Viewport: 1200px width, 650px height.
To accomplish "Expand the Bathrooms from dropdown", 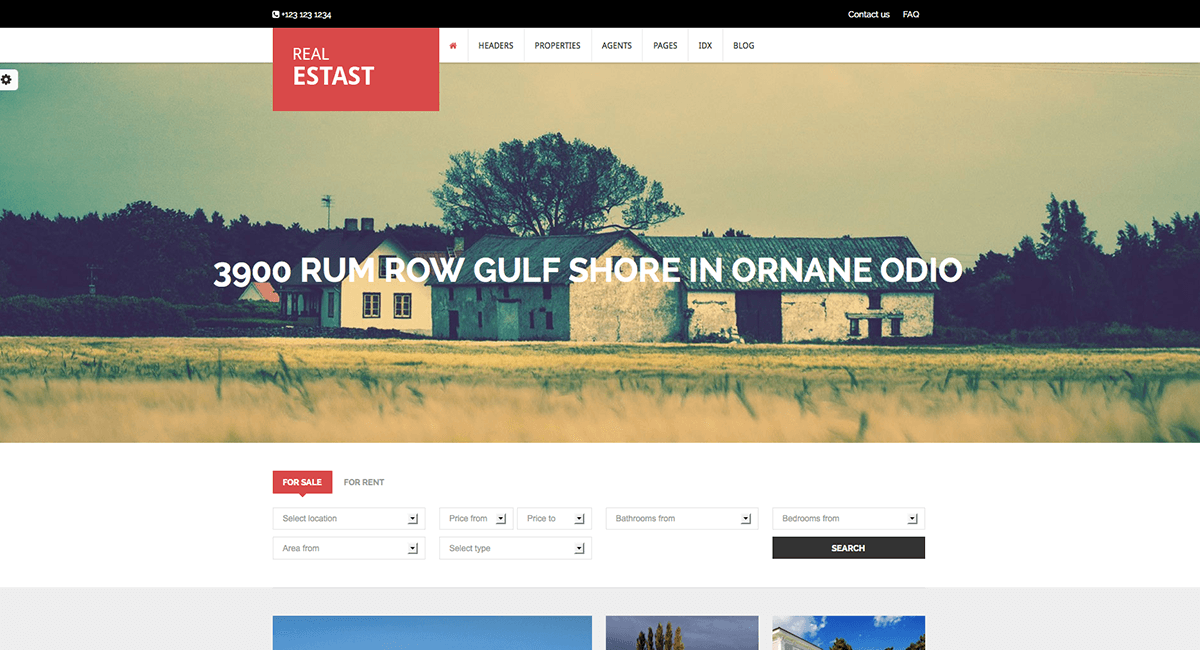I will (x=682, y=518).
